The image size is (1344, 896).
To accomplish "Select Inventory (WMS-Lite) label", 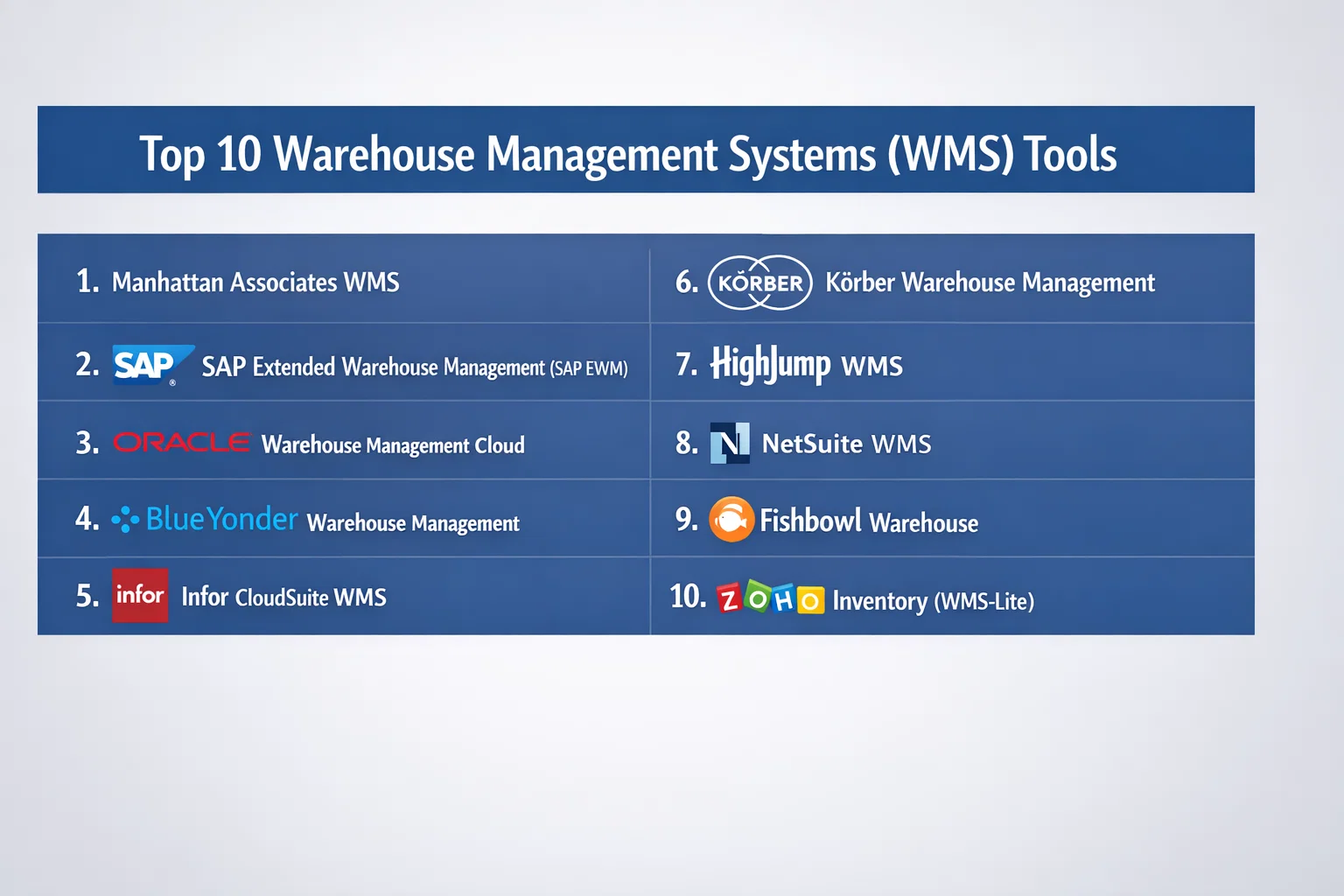I will coord(933,601).
